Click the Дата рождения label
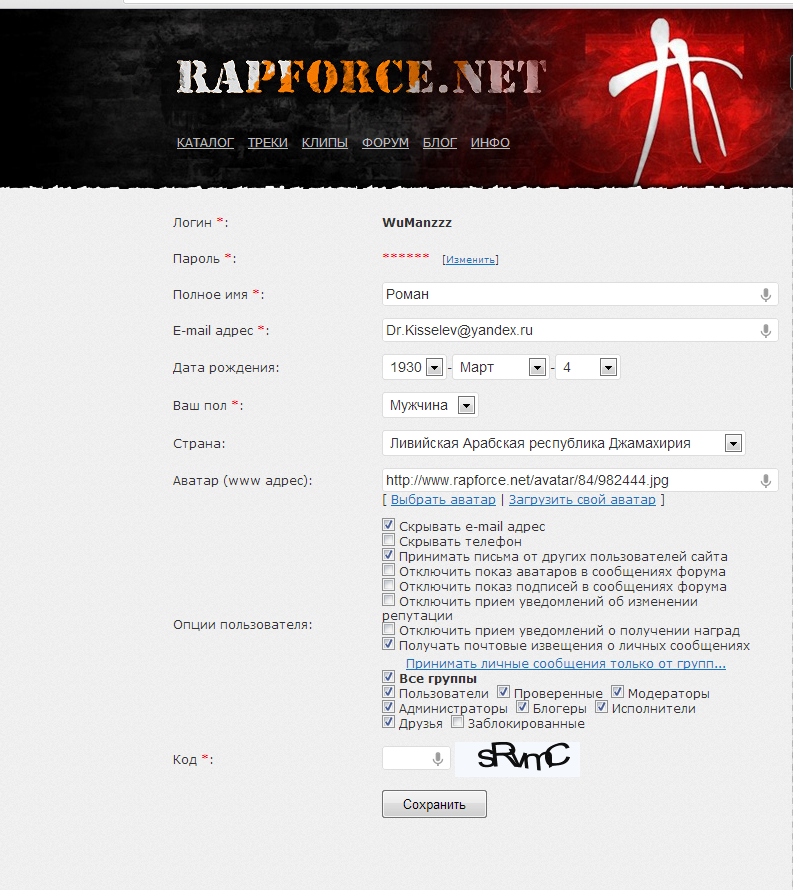The height and width of the screenshot is (890, 793). tap(226, 368)
